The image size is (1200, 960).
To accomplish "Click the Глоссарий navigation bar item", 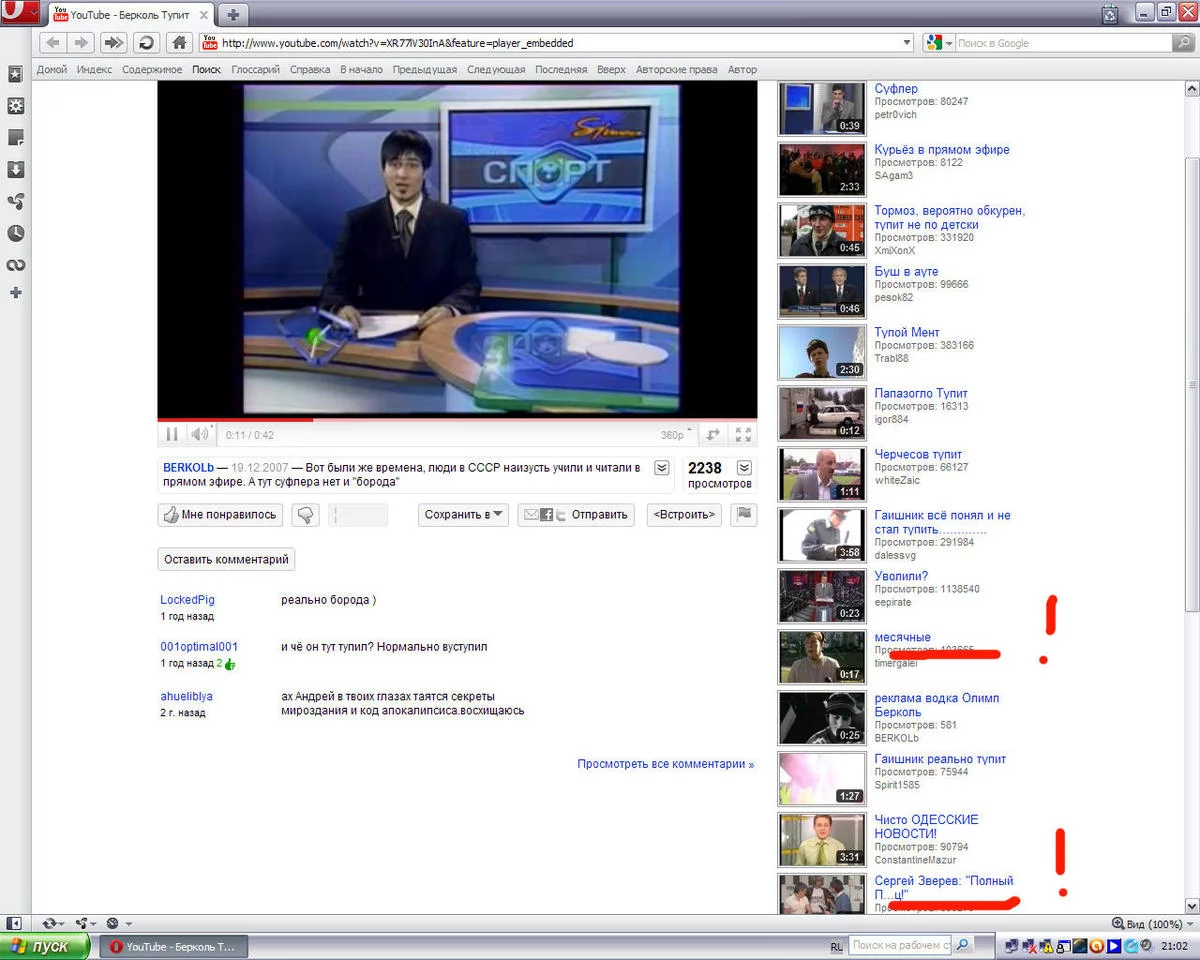I will [x=255, y=70].
